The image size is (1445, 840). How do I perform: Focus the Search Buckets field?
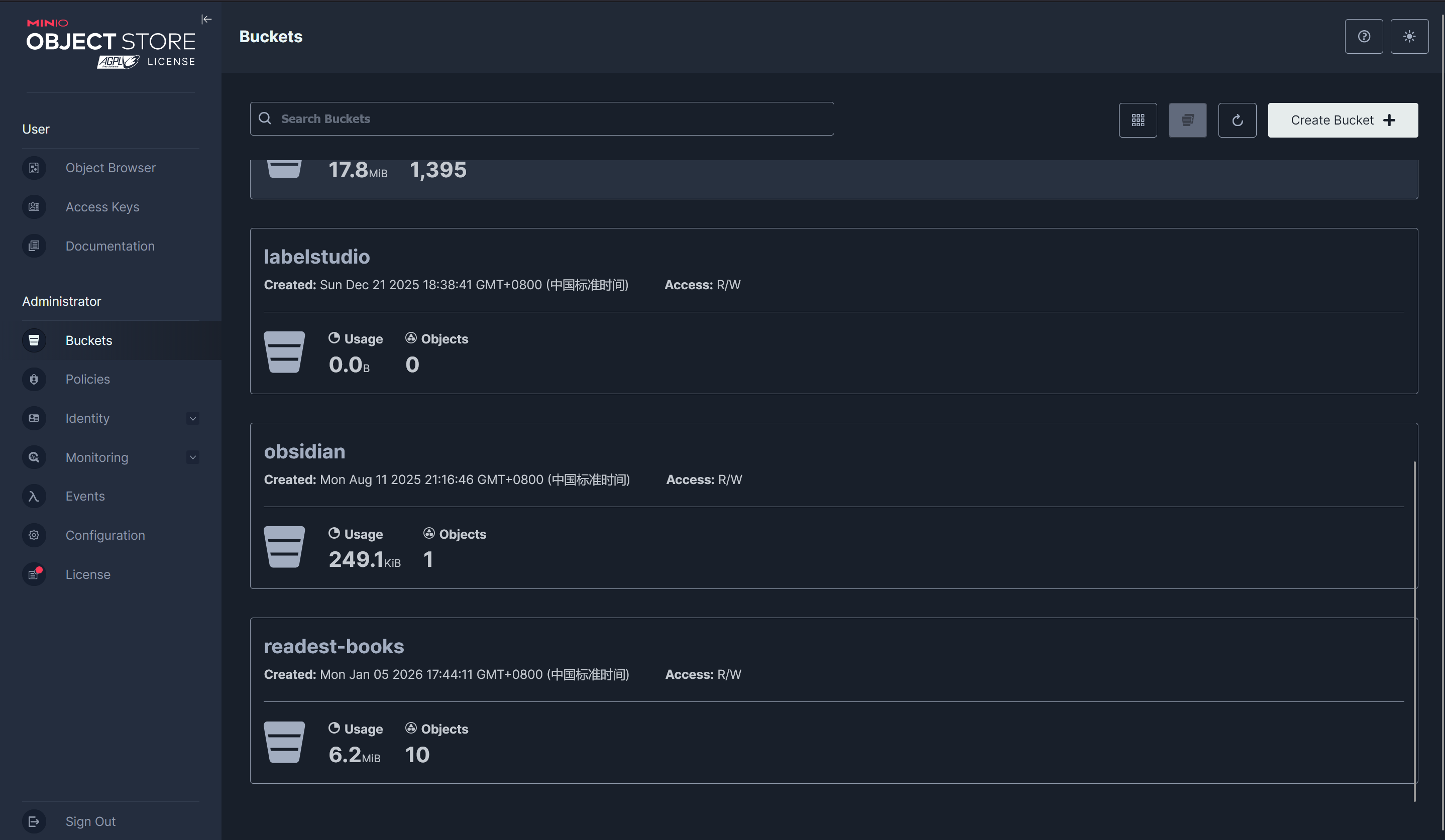pyautogui.click(x=541, y=119)
